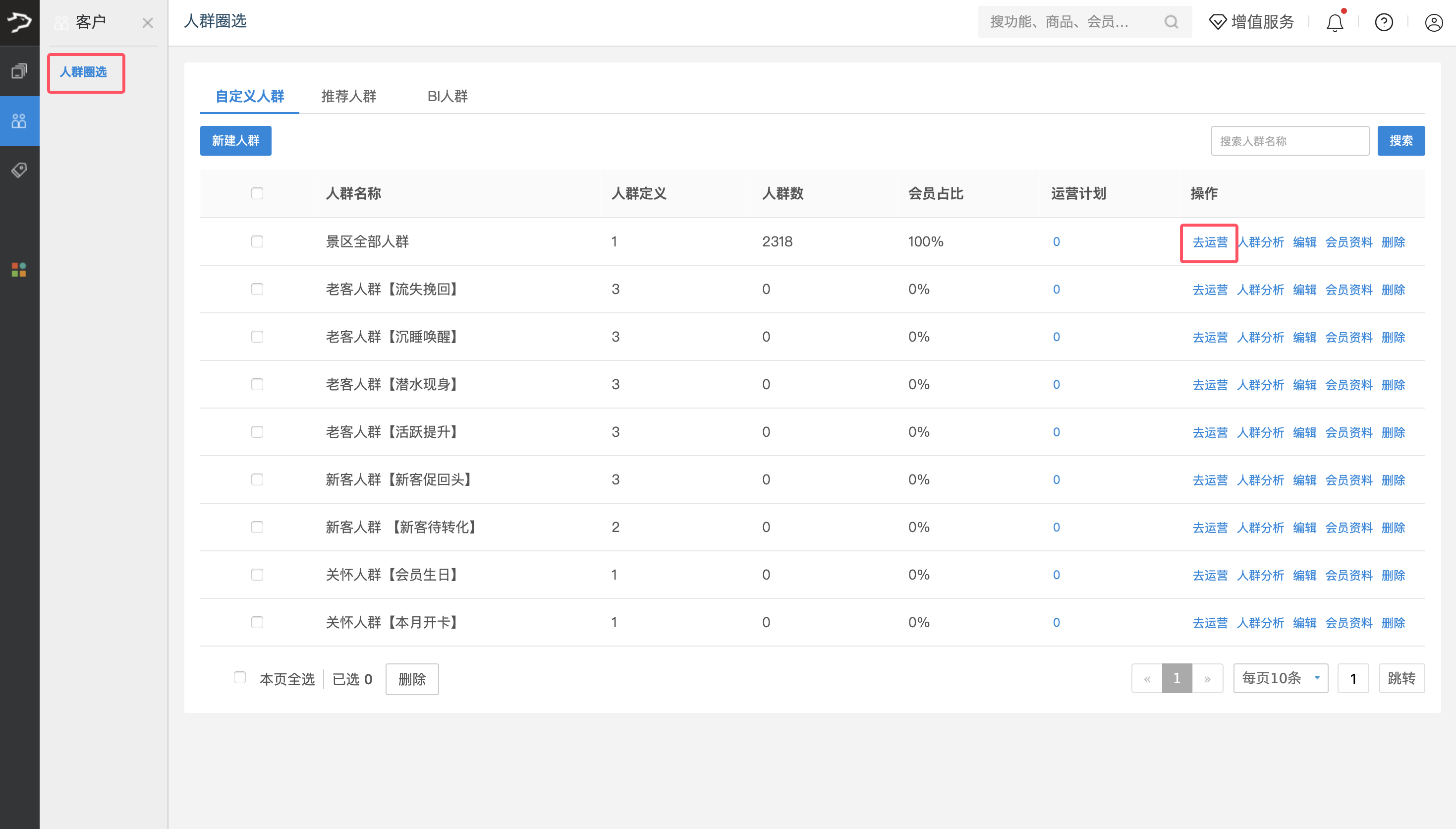Click the 新建人群 button
1456x829 pixels.
[235, 141]
